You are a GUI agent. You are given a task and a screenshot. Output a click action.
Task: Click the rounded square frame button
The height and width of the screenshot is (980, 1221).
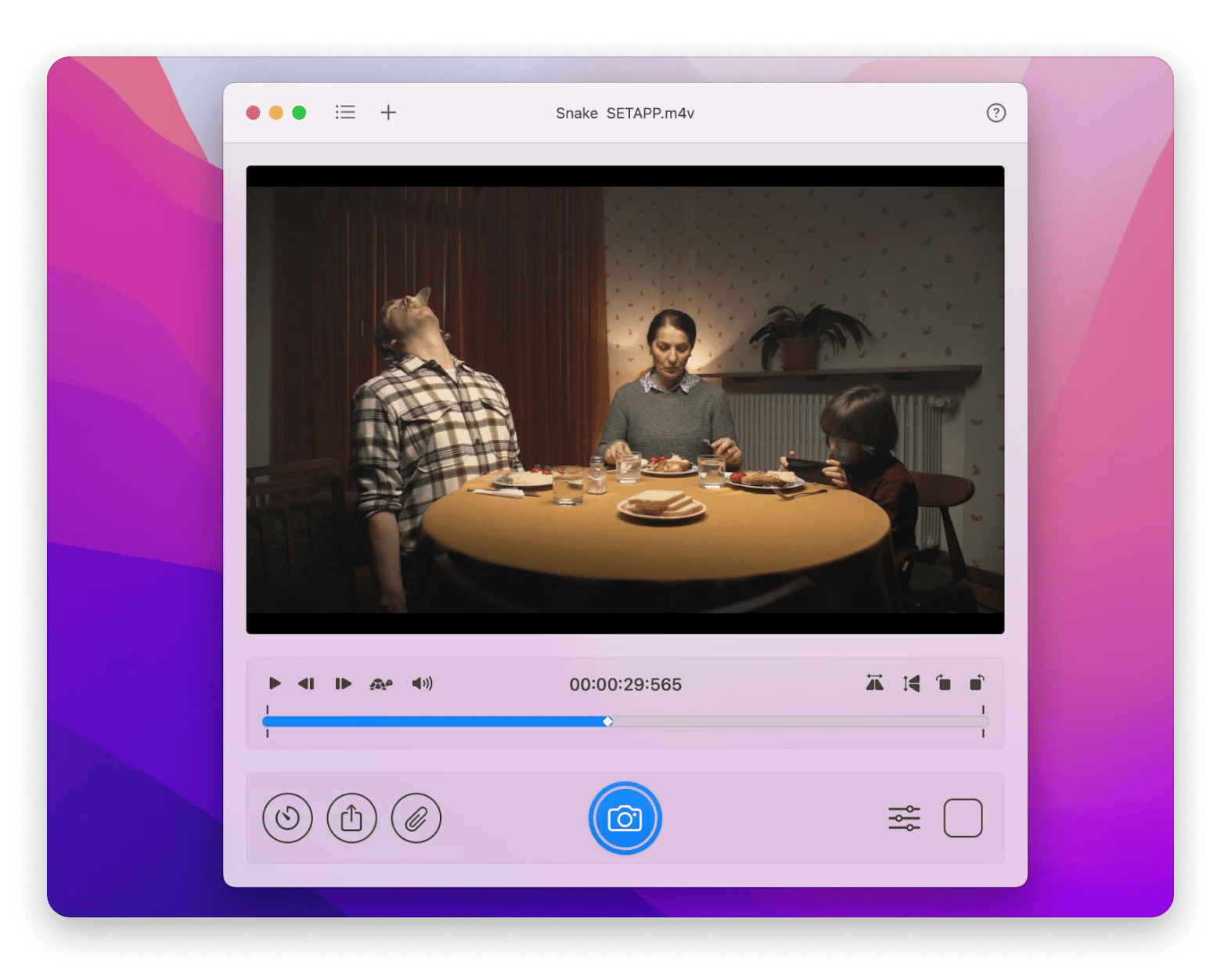963,818
